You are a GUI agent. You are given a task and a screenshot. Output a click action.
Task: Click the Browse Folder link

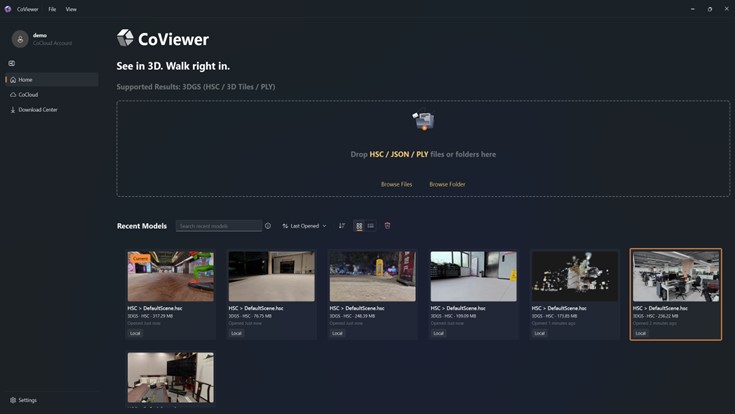pyautogui.click(x=447, y=184)
